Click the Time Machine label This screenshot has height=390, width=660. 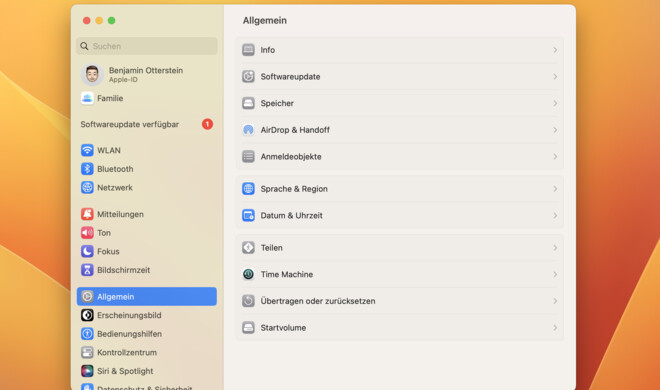tap(287, 274)
